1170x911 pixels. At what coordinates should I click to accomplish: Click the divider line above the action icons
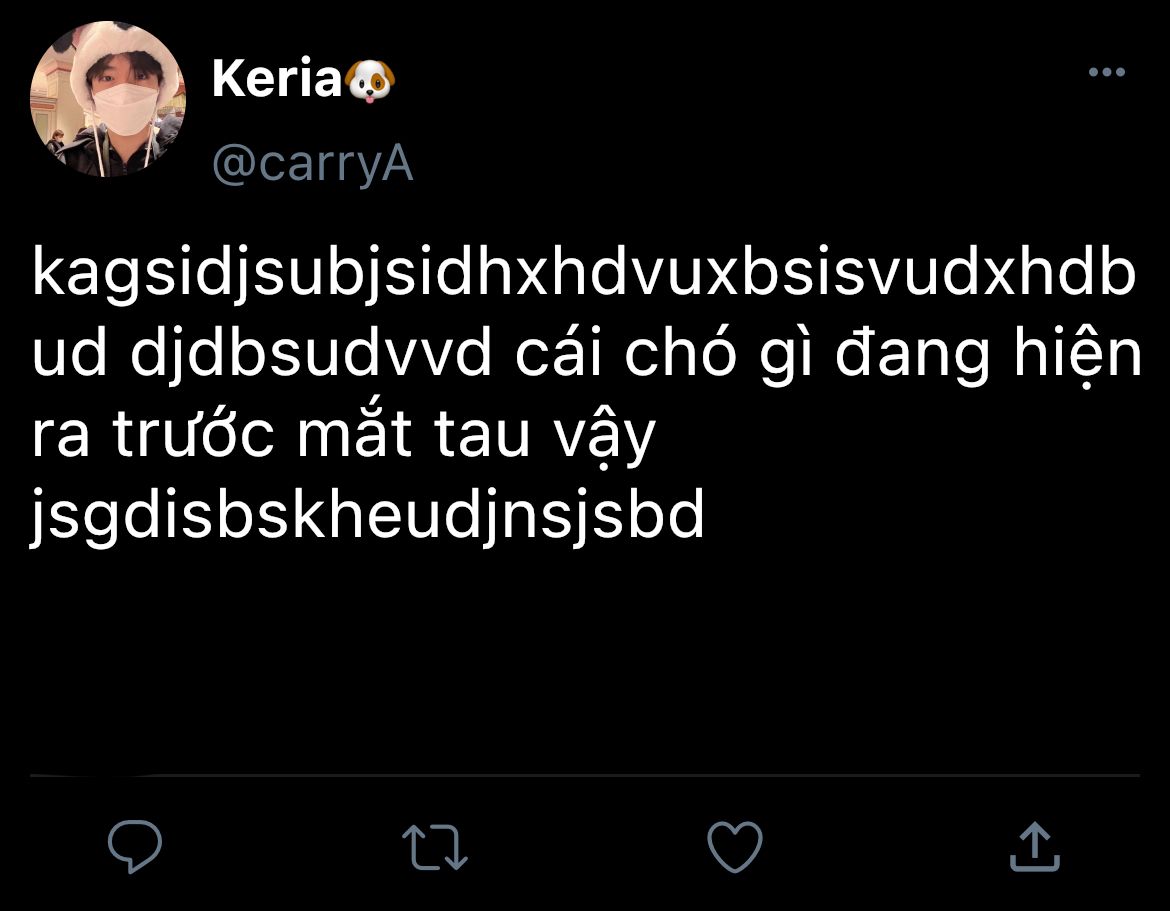click(585, 775)
